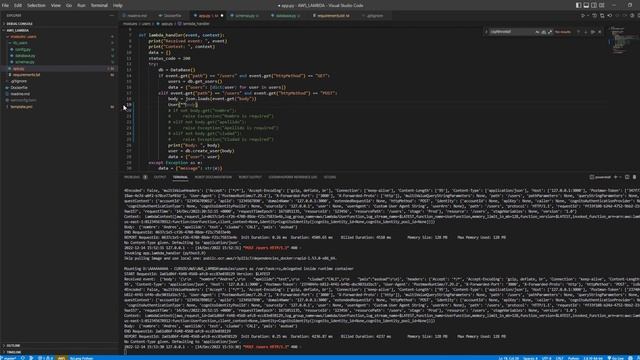Open .gitignore in the explorer tree
Image resolution: width=640 pixels, height=360 pixels.
point(59,81)
